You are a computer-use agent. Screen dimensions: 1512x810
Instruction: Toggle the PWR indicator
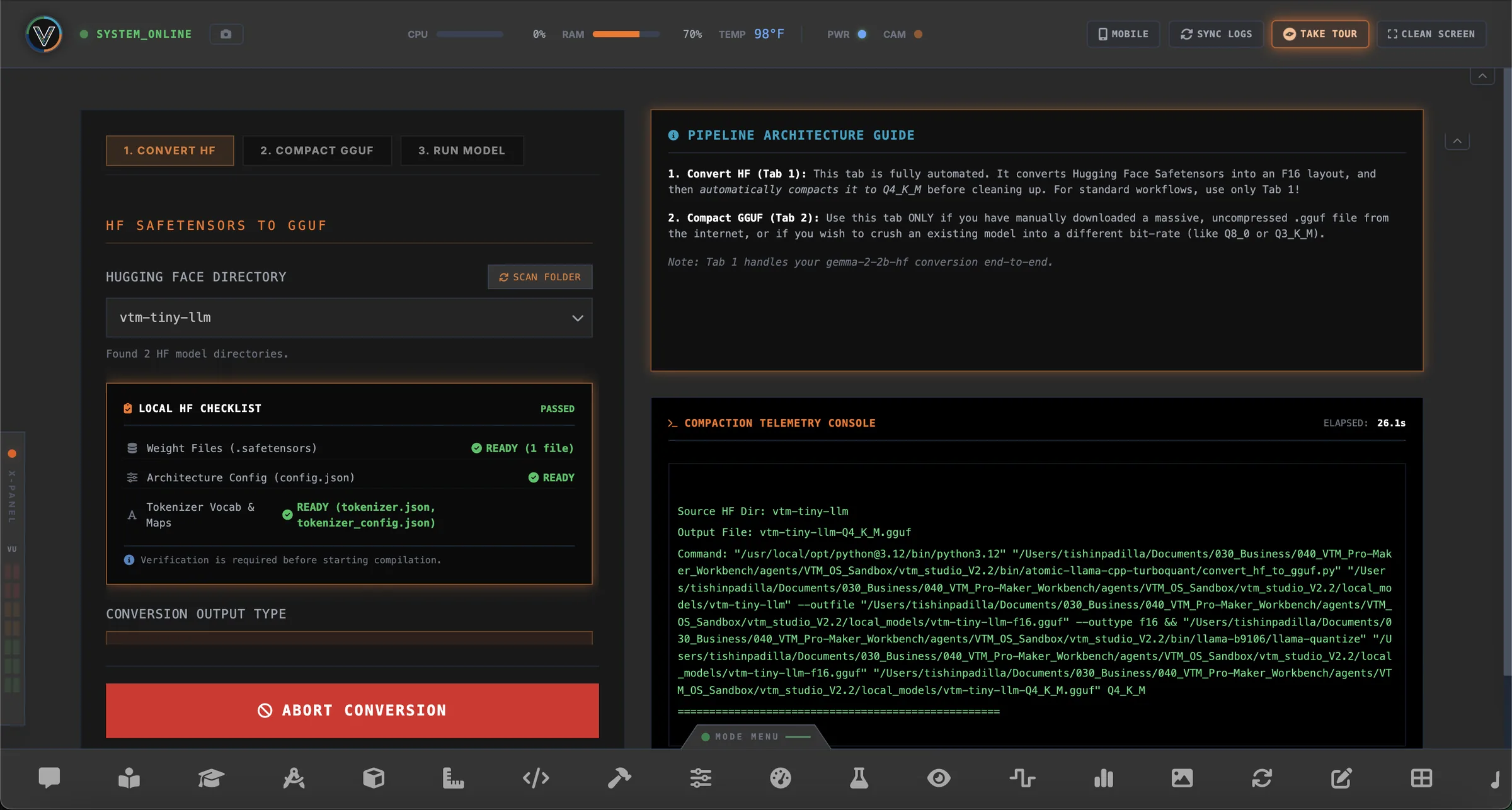coord(862,34)
